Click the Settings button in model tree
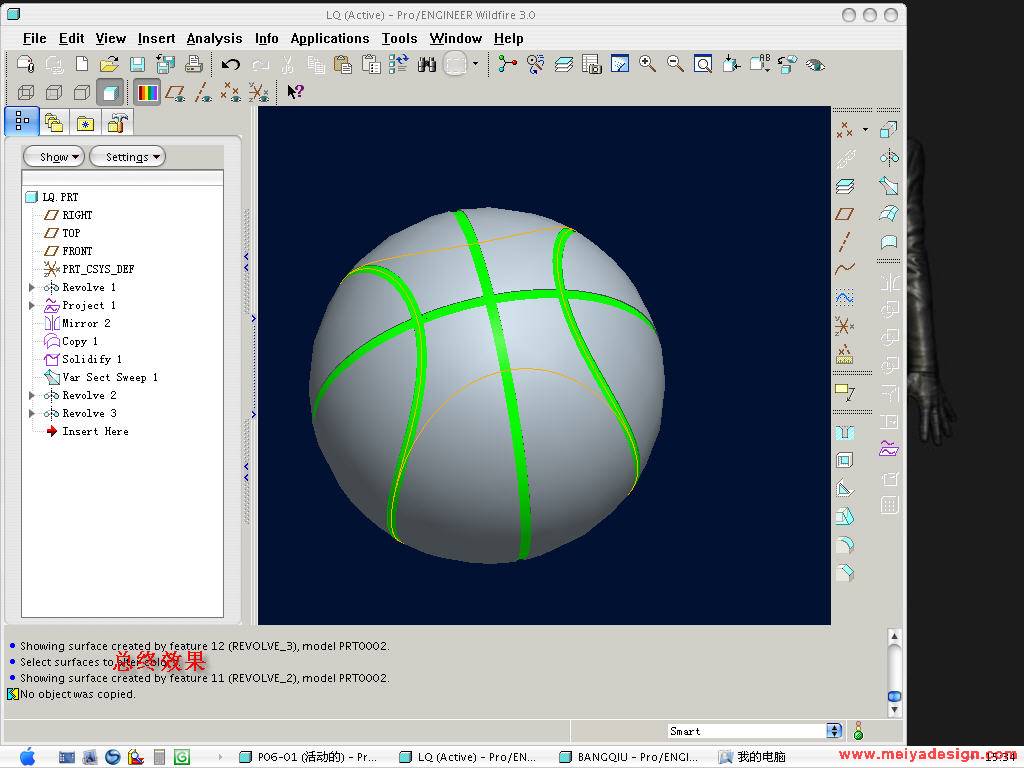The width and height of the screenshot is (1024, 768). [x=127, y=157]
